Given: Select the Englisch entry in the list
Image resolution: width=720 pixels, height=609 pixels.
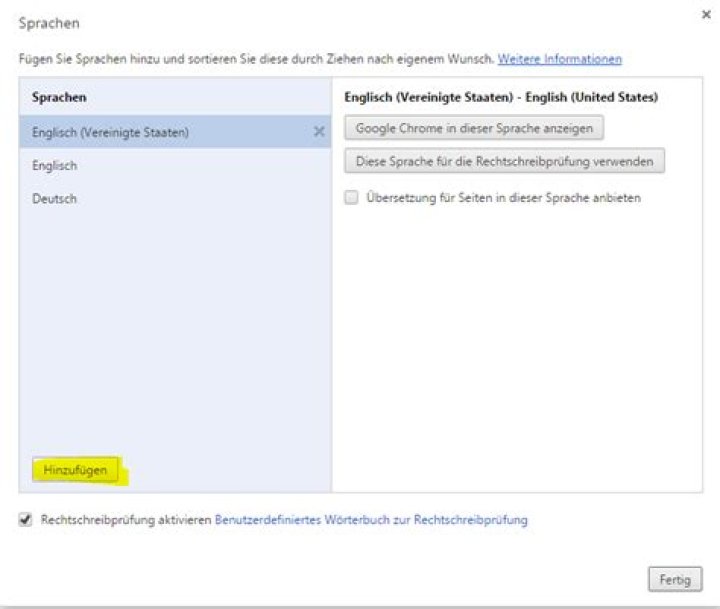Looking at the screenshot, I should (x=175, y=165).
